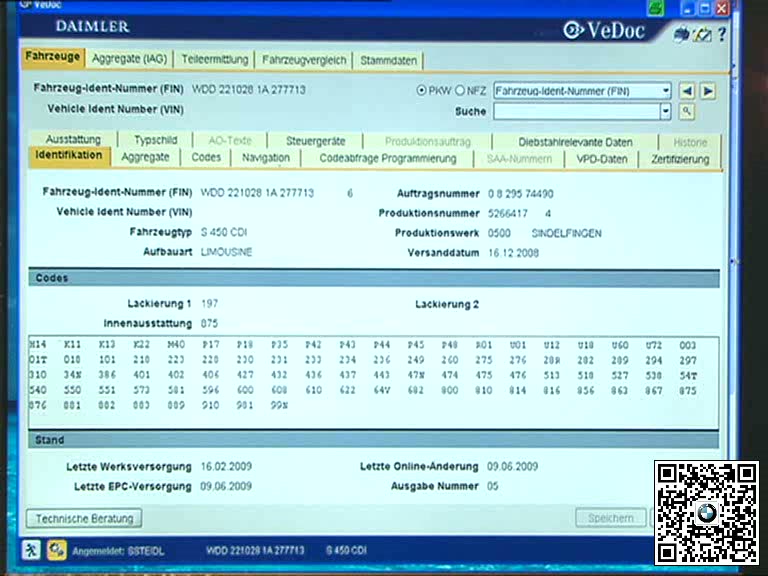Open the Teileermittlung tab
The width and height of the screenshot is (768, 576).
click(x=215, y=60)
